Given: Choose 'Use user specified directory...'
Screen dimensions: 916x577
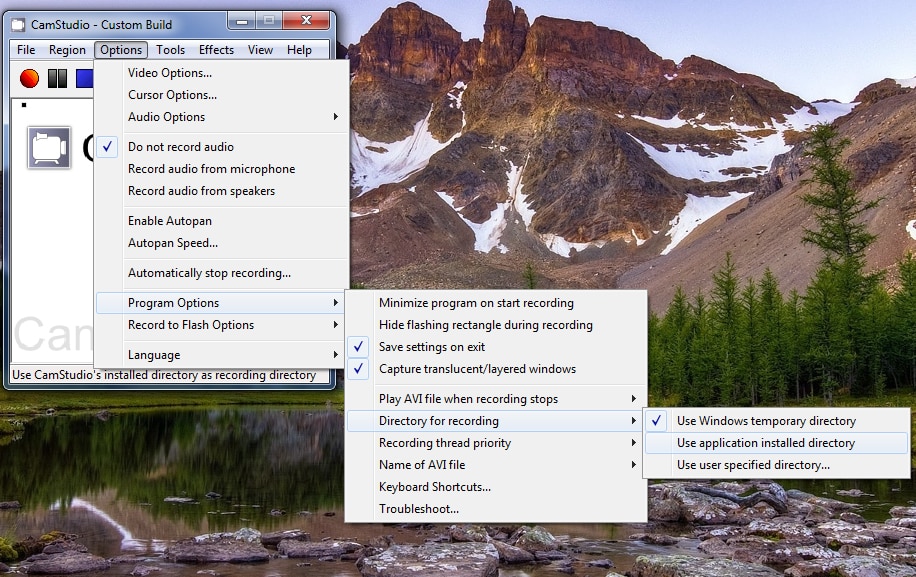Looking at the screenshot, I should 753,465.
